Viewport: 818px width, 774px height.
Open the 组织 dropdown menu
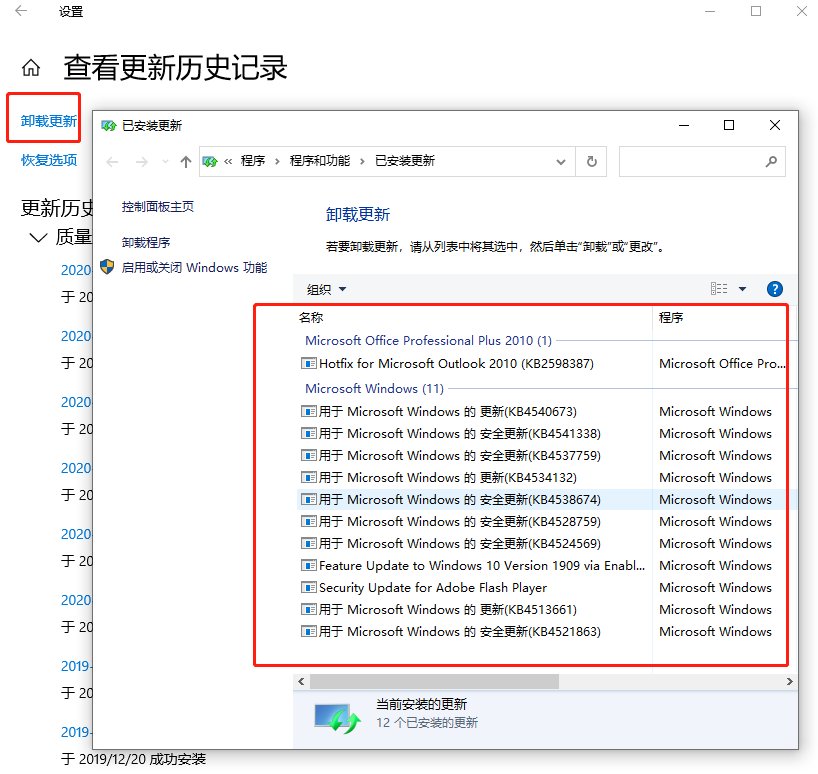[326, 289]
